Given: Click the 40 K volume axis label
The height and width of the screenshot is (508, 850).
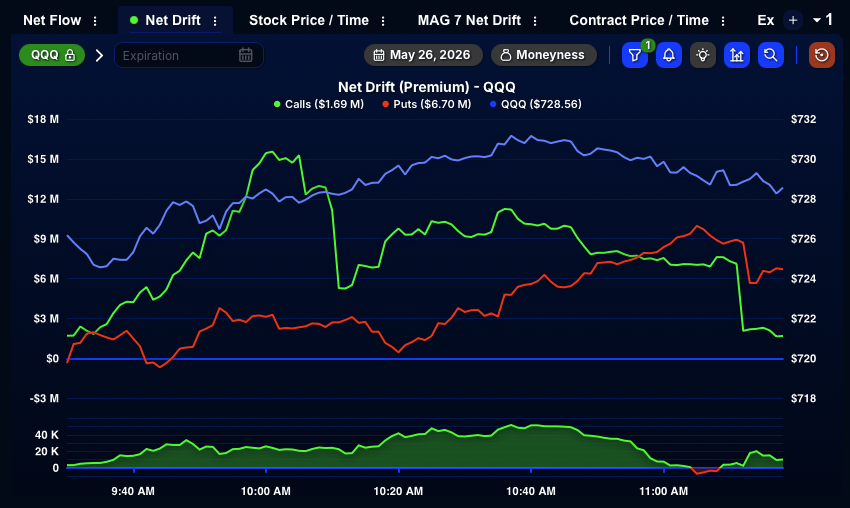Looking at the screenshot, I should pyautogui.click(x=47, y=435).
